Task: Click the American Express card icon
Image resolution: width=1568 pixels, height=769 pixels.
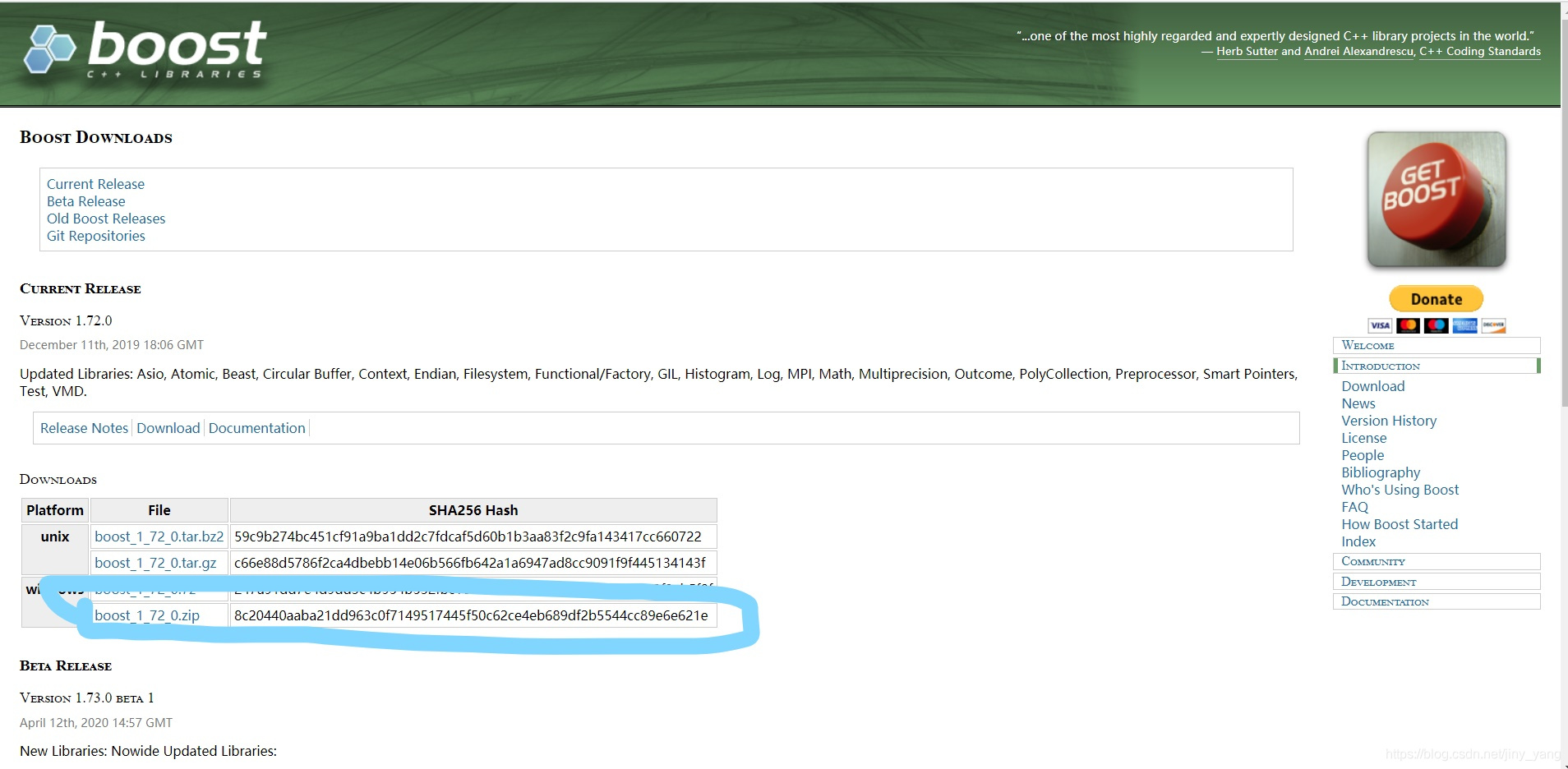Action: (x=1464, y=325)
